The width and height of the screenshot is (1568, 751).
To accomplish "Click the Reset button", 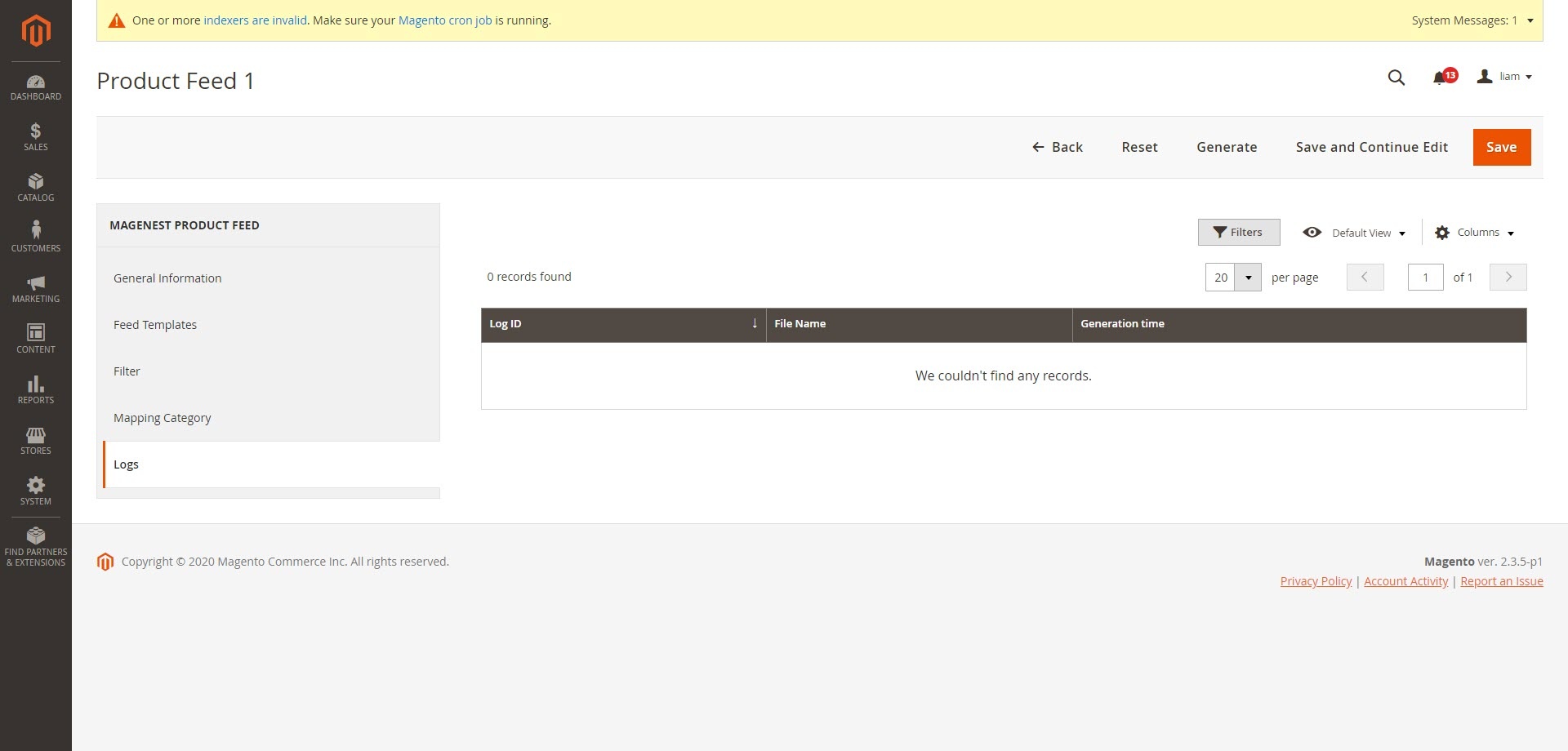I will [1139, 147].
